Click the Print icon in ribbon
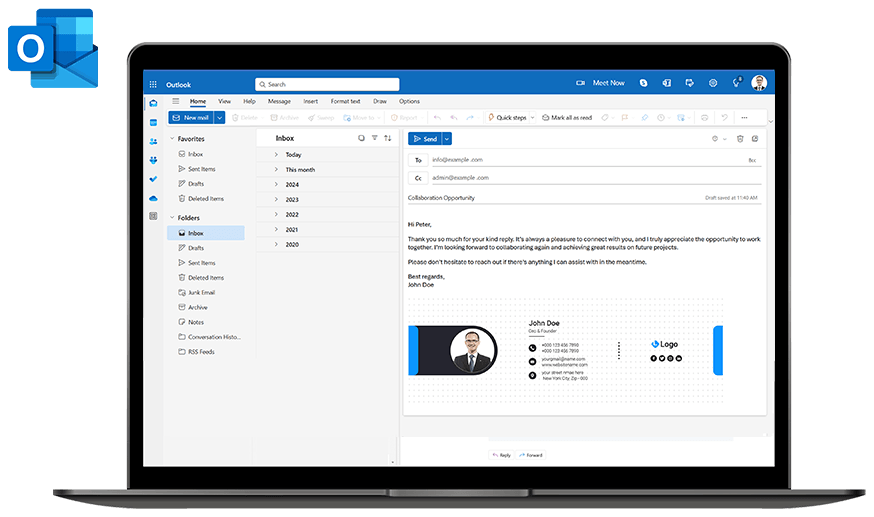This screenshot has height=517, width=874. (705, 118)
